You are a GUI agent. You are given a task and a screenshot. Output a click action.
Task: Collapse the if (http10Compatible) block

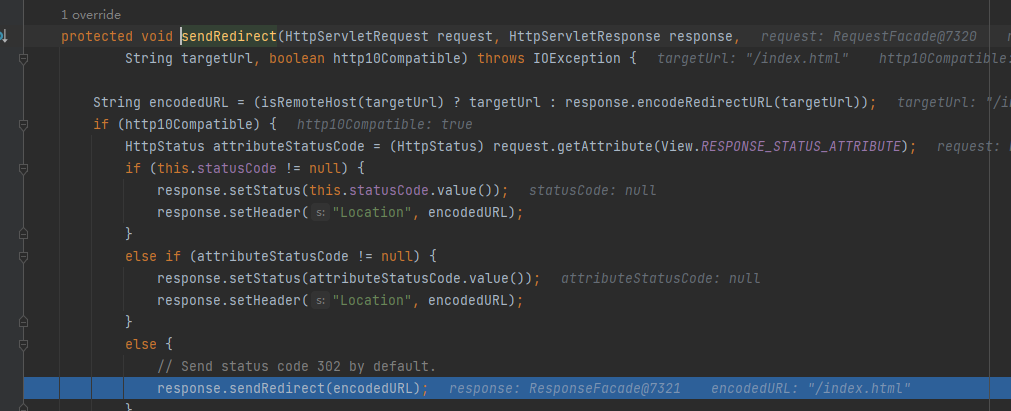(23, 125)
